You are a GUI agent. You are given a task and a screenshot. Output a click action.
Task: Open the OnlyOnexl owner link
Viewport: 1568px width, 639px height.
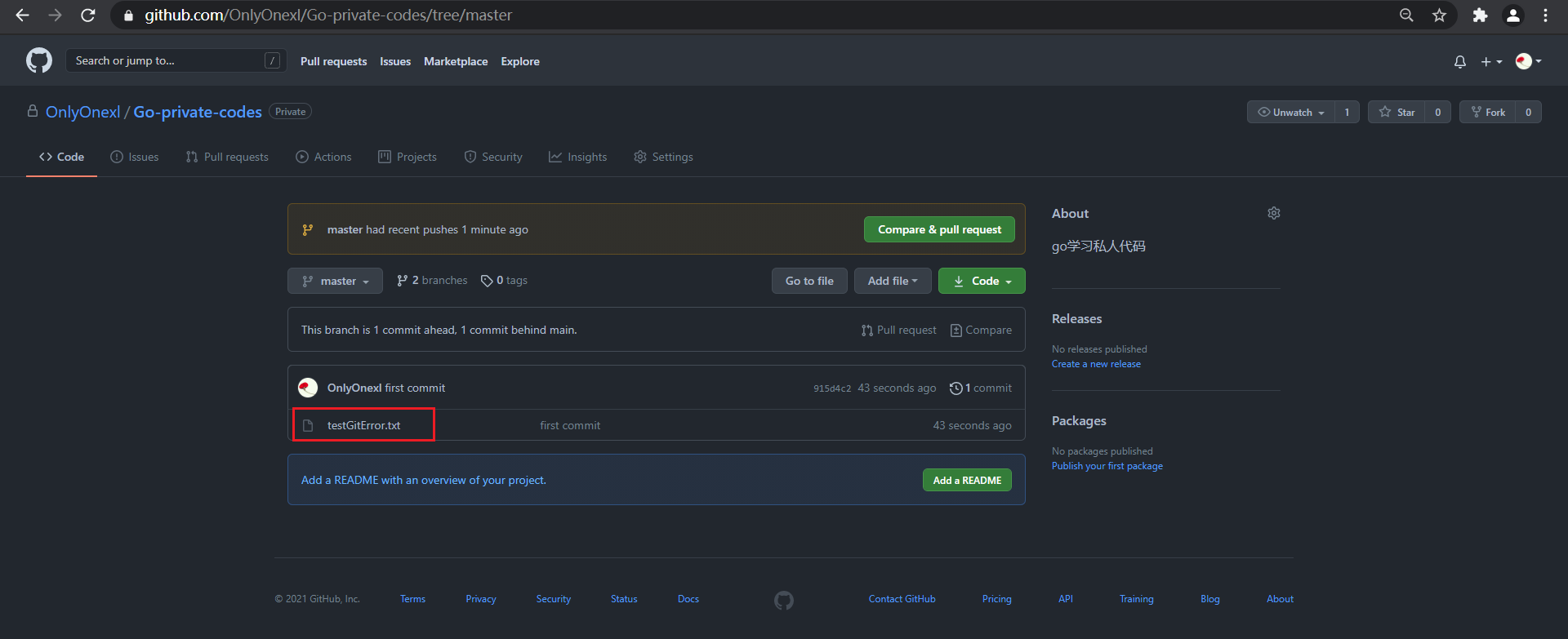click(x=83, y=112)
